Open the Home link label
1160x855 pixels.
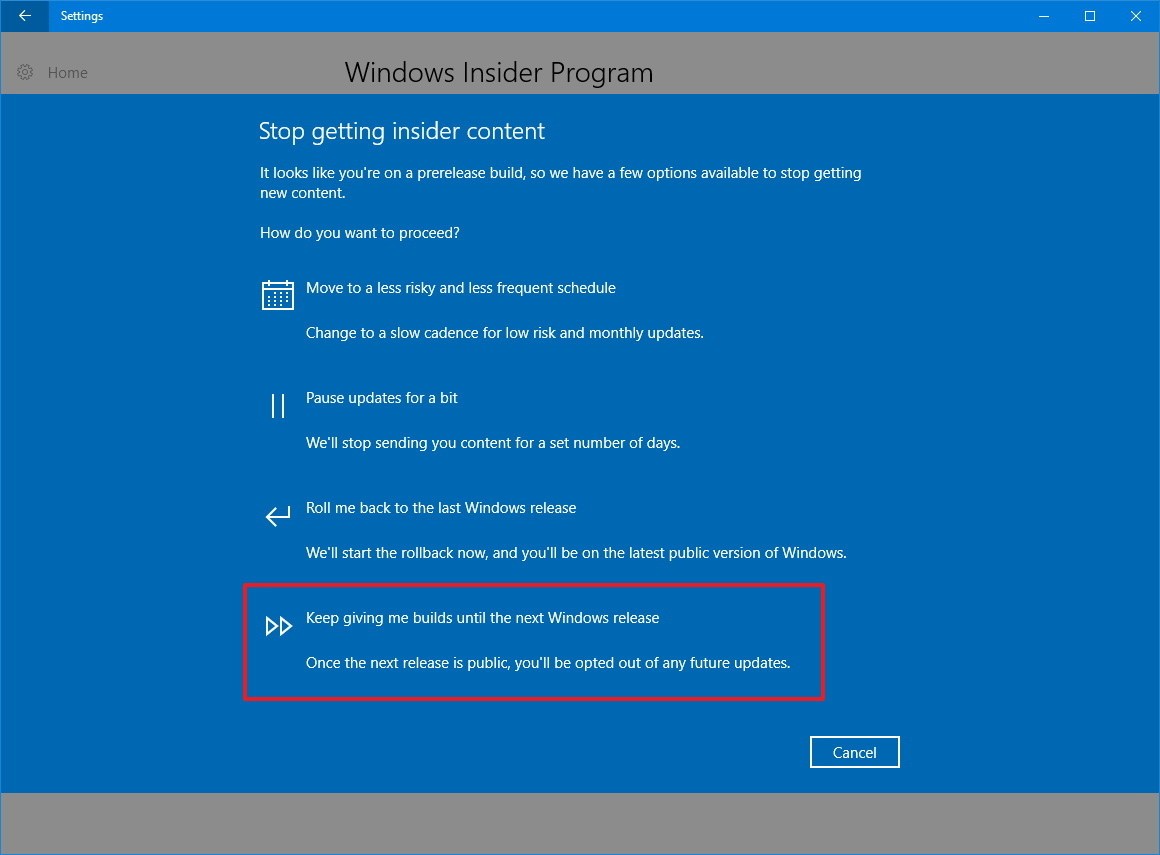[67, 72]
